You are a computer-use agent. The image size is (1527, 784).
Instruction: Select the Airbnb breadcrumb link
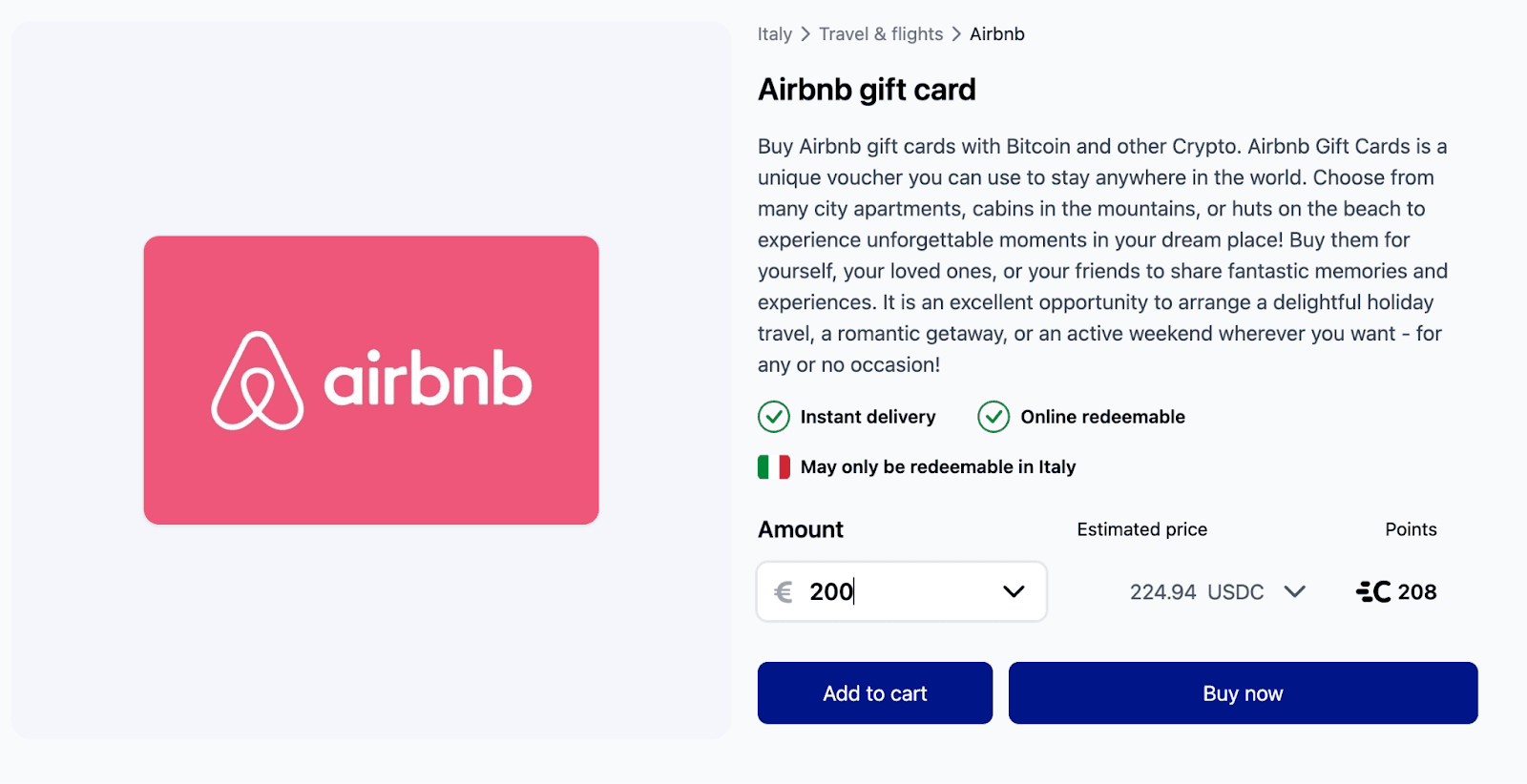(x=995, y=33)
